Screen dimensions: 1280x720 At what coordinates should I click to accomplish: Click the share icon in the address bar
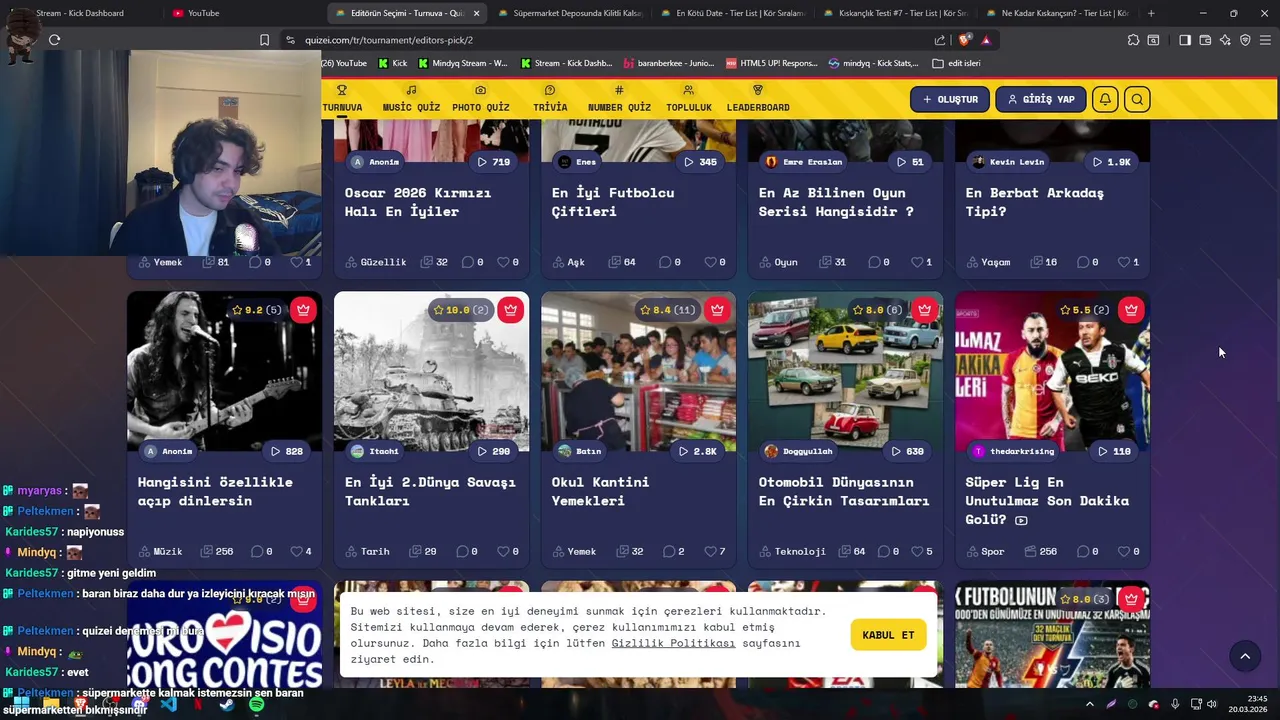[940, 40]
